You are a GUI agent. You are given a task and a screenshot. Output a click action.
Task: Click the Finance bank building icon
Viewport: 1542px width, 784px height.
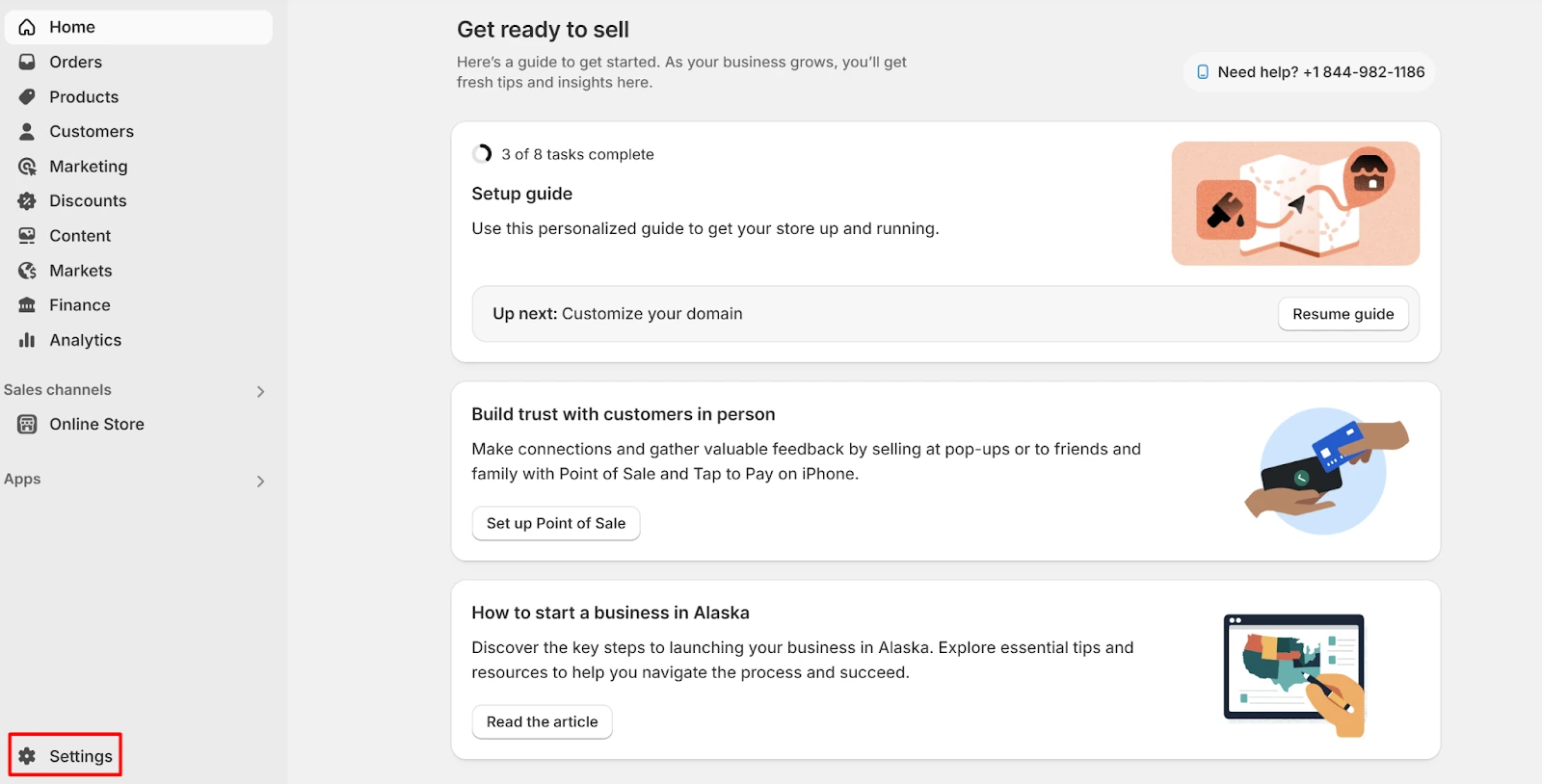click(27, 305)
